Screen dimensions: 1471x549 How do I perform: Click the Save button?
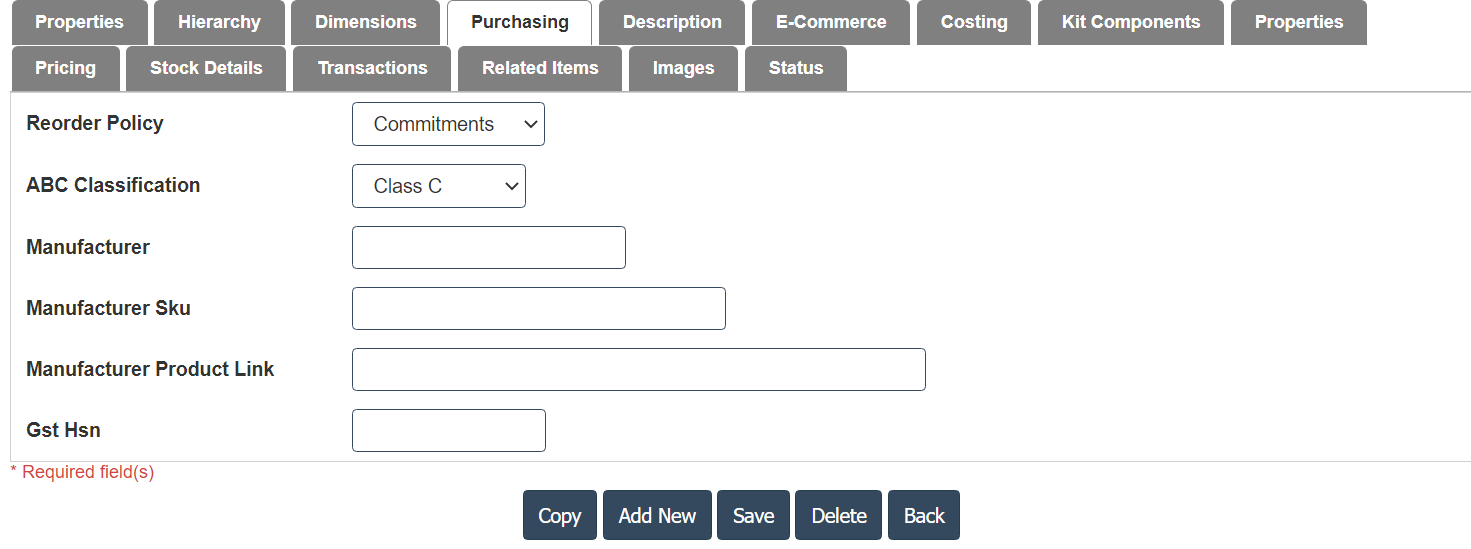(753, 515)
